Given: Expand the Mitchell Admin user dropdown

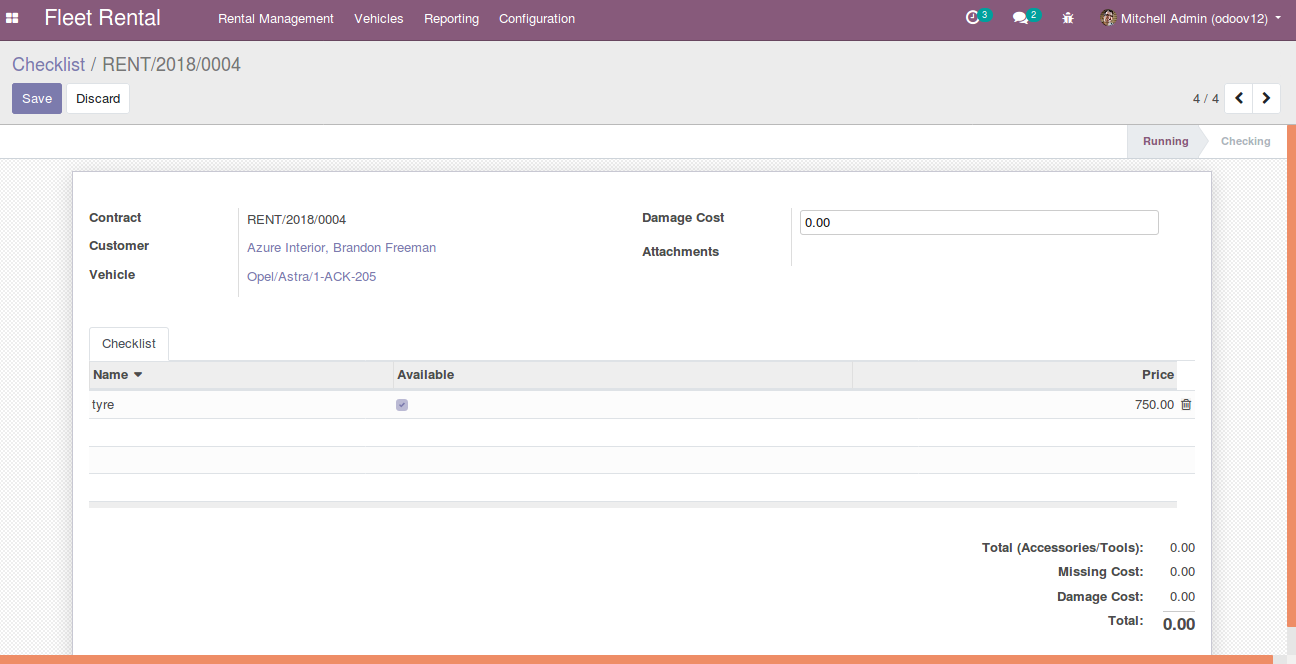Looking at the screenshot, I should [1278, 18].
